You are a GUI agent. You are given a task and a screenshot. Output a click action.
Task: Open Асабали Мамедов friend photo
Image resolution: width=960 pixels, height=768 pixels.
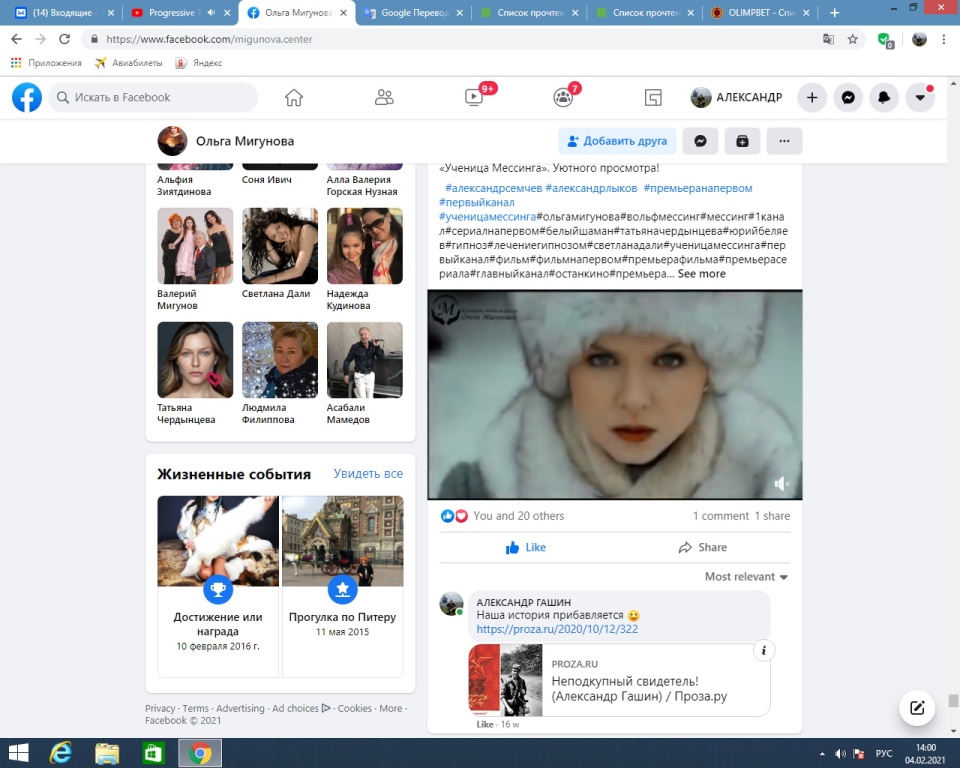pyautogui.click(x=365, y=360)
